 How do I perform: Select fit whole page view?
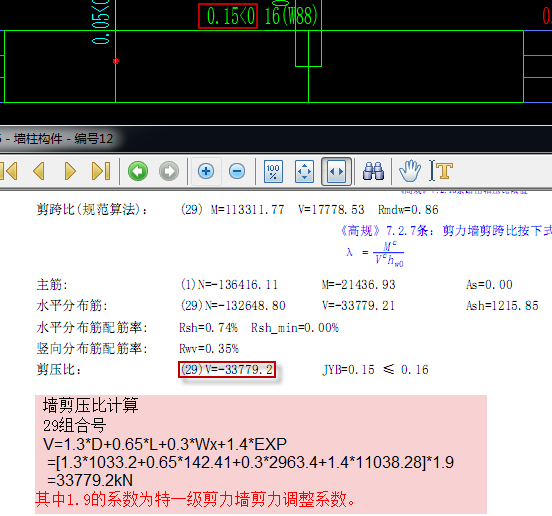[x=305, y=172]
